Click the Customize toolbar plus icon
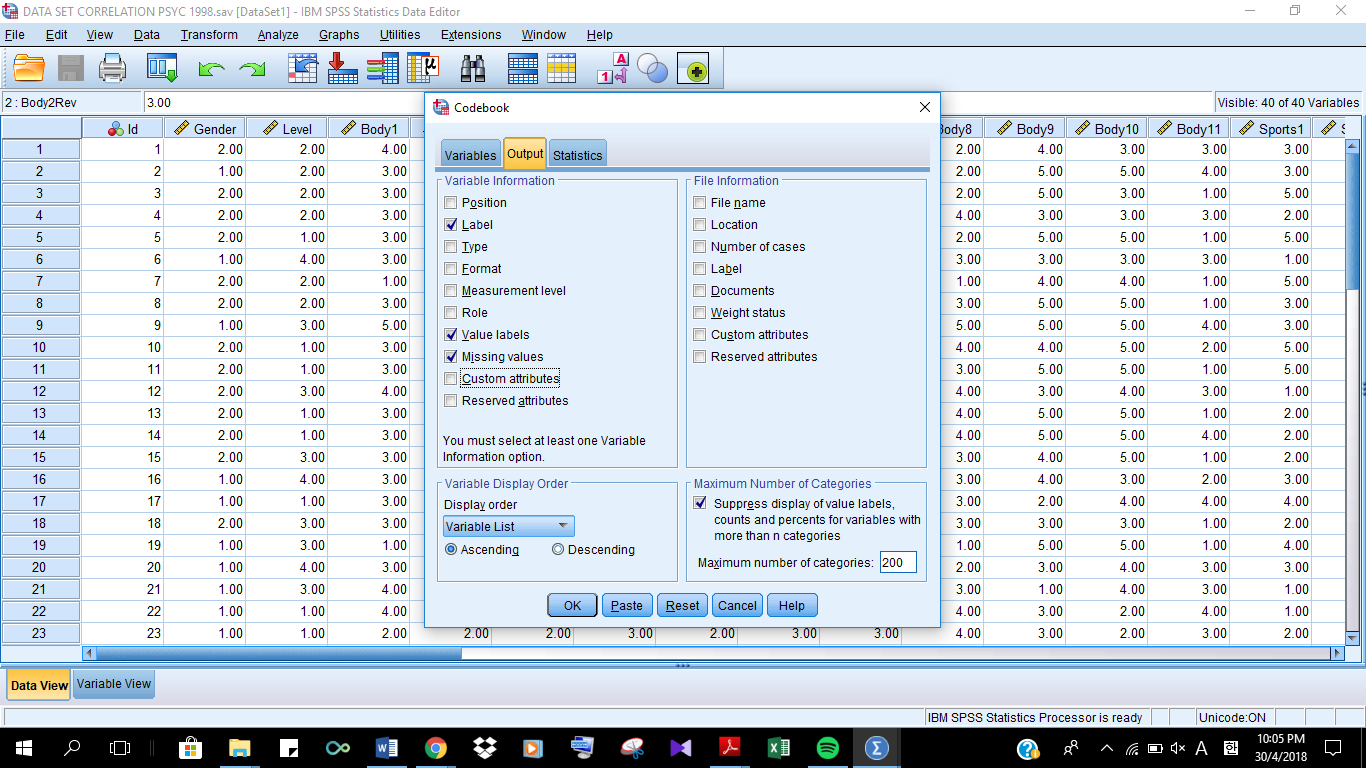1366x768 pixels. 693,68
